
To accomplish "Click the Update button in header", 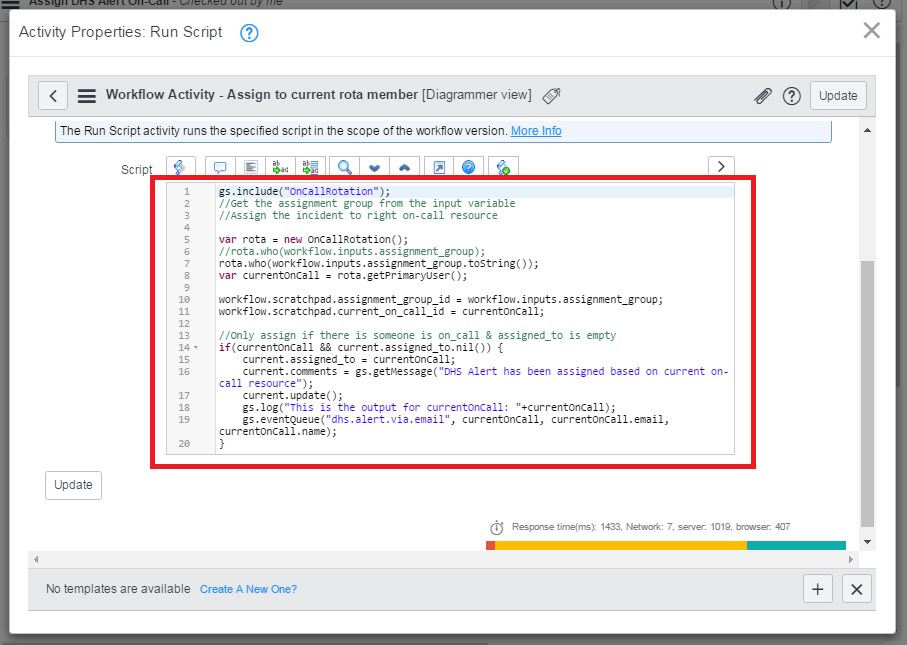I will click(x=838, y=95).
